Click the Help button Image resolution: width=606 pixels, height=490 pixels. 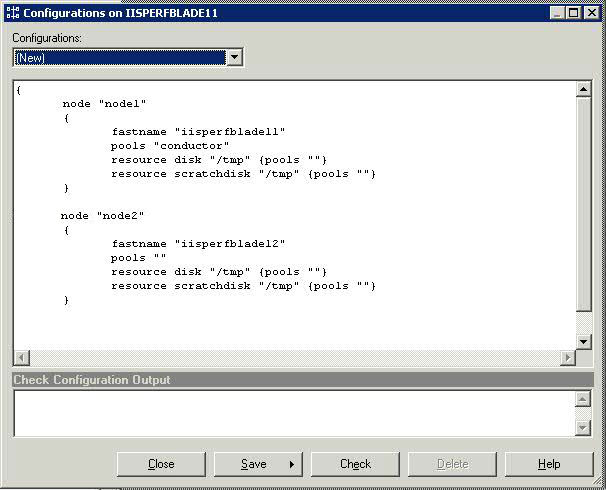pyautogui.click(x=549, y=464)
